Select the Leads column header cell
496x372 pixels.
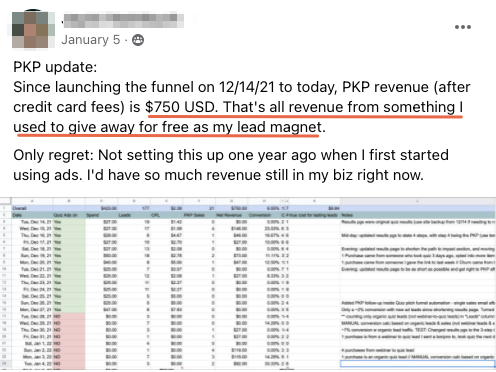click(x=134, y=215)
